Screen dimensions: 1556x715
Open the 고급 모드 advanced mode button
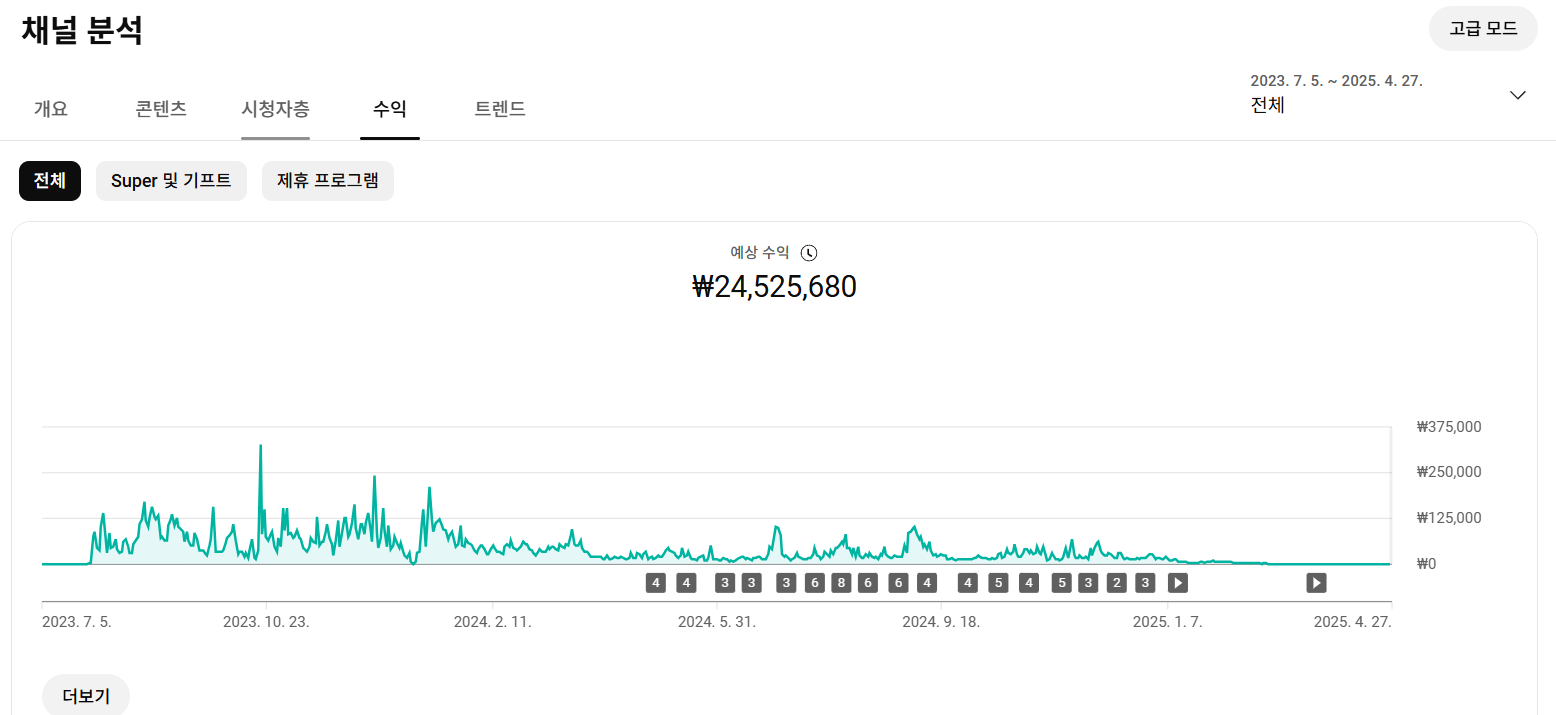pos(1483,28)
